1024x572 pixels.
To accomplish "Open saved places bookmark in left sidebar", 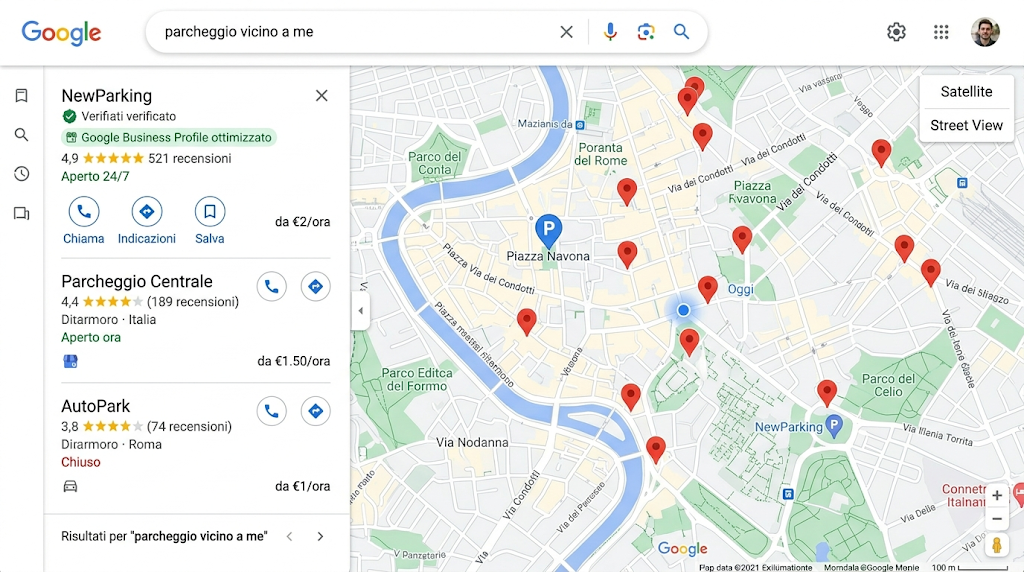I will pos(22,96).
